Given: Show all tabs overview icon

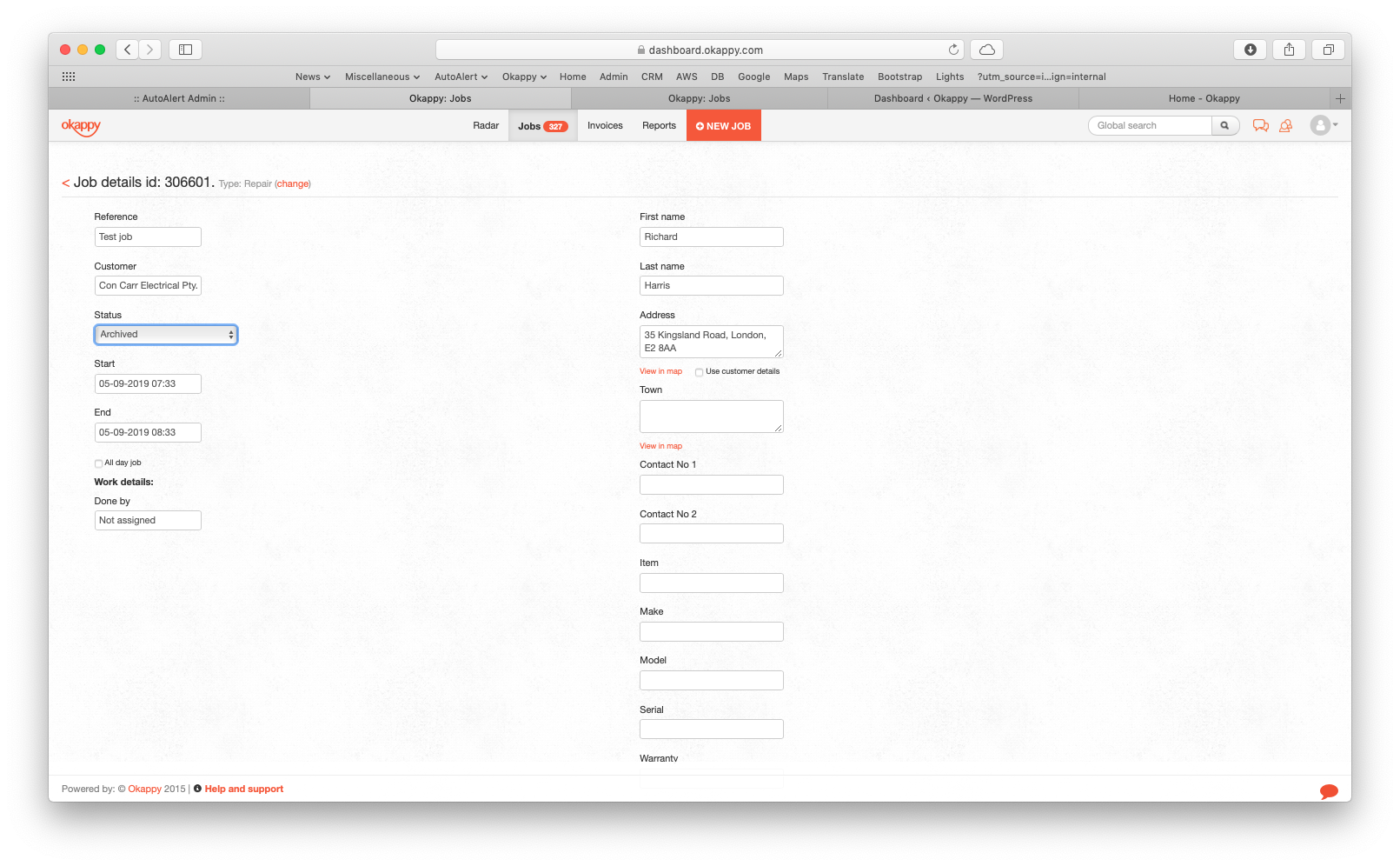Looking at the screenshot, I should (1329, 50).
